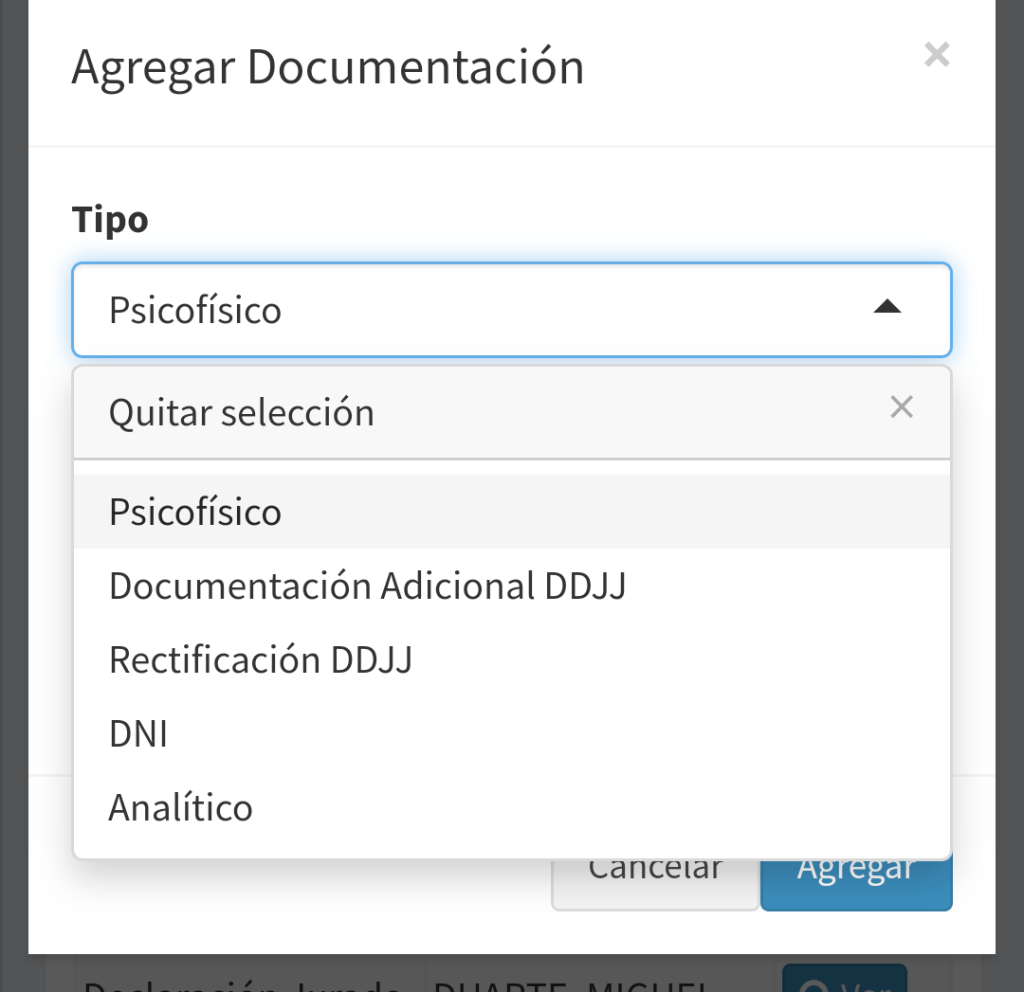The width and height of the screenshot is (1024, 992).
Task: Click the magnifier icon on the Ver button
Action: pos(817,984)
